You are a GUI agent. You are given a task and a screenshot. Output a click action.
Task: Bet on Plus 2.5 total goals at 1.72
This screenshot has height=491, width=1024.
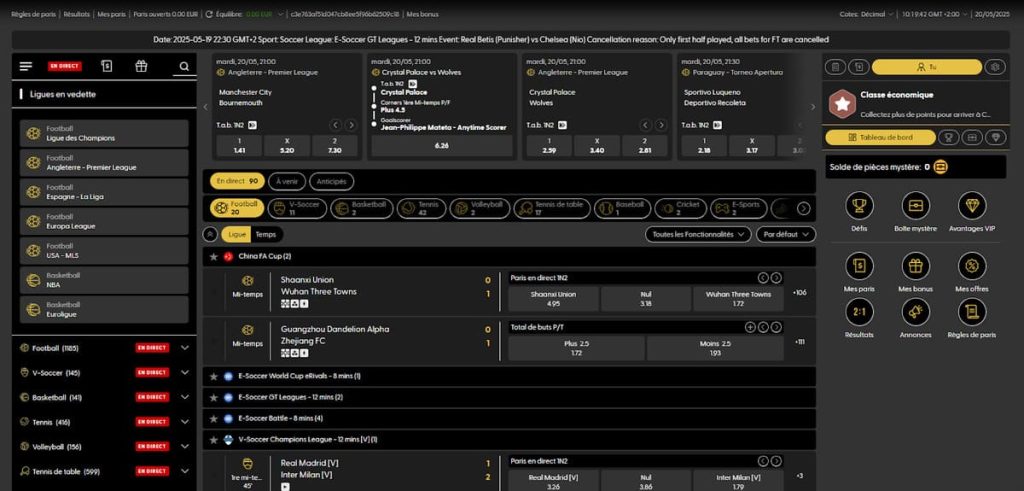coord(576,348)
